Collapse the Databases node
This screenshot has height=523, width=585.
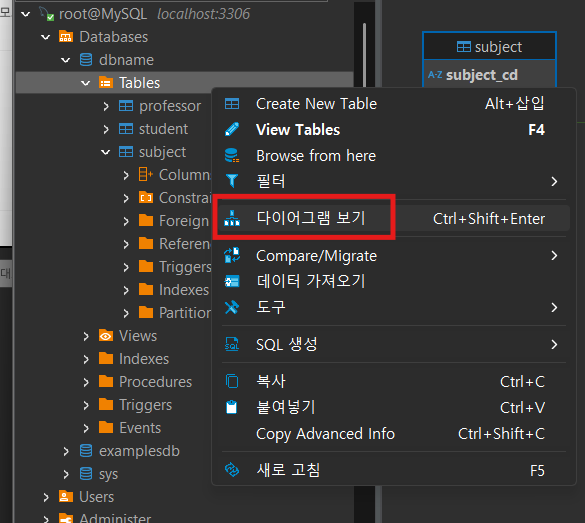[46, 37]
